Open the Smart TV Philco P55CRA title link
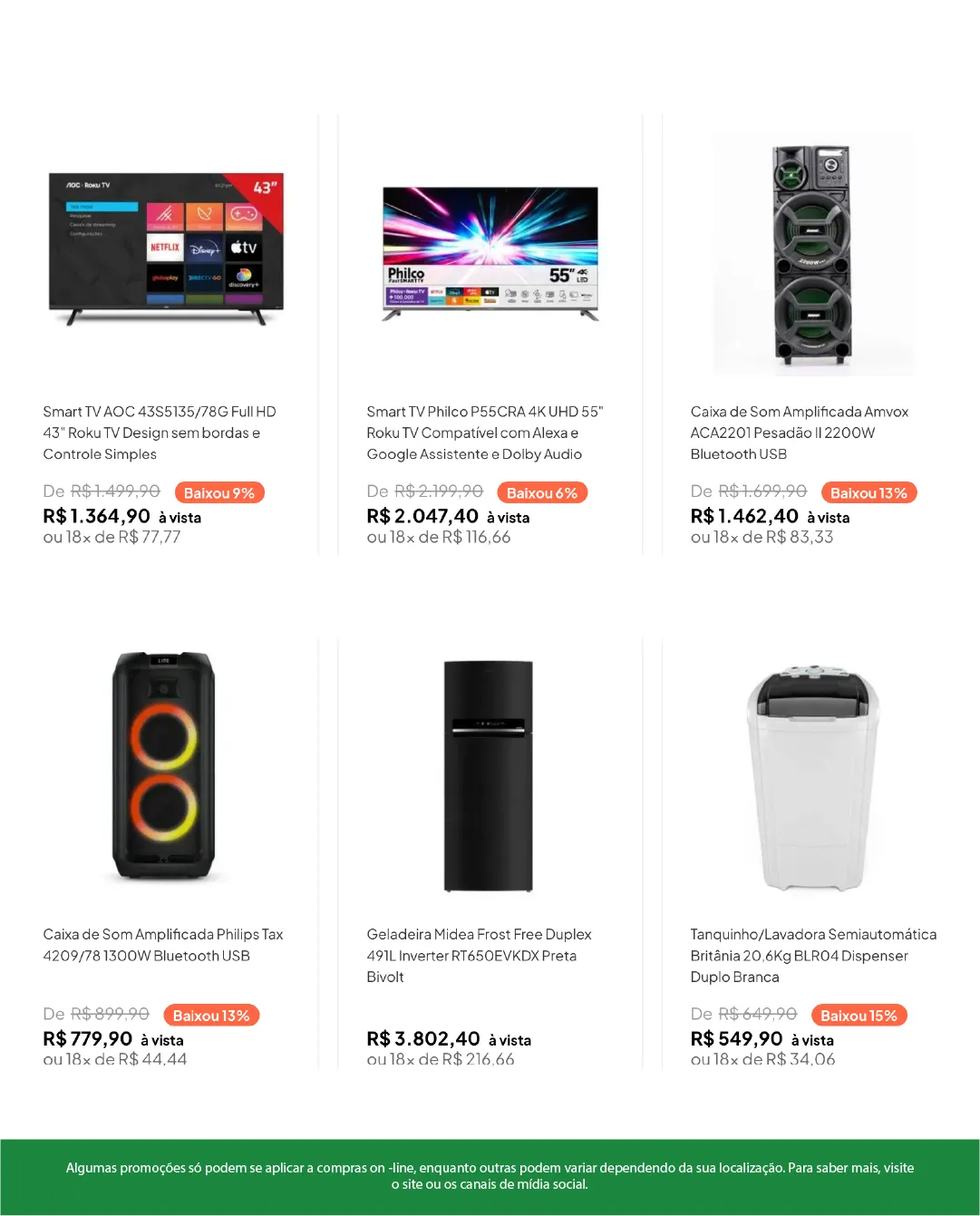Screen dimensions: 980x1216 coord(484,433)
